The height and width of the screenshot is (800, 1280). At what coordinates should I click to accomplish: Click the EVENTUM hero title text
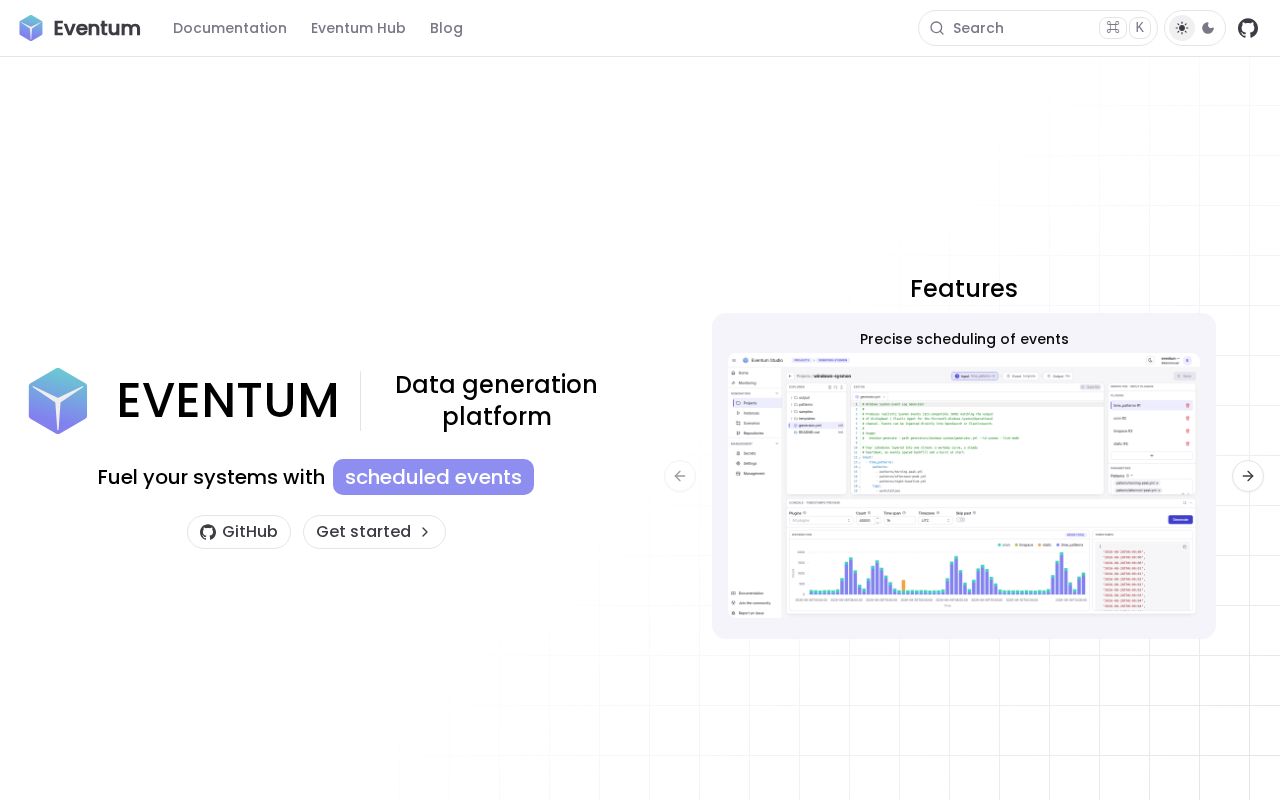click(228, 400)
